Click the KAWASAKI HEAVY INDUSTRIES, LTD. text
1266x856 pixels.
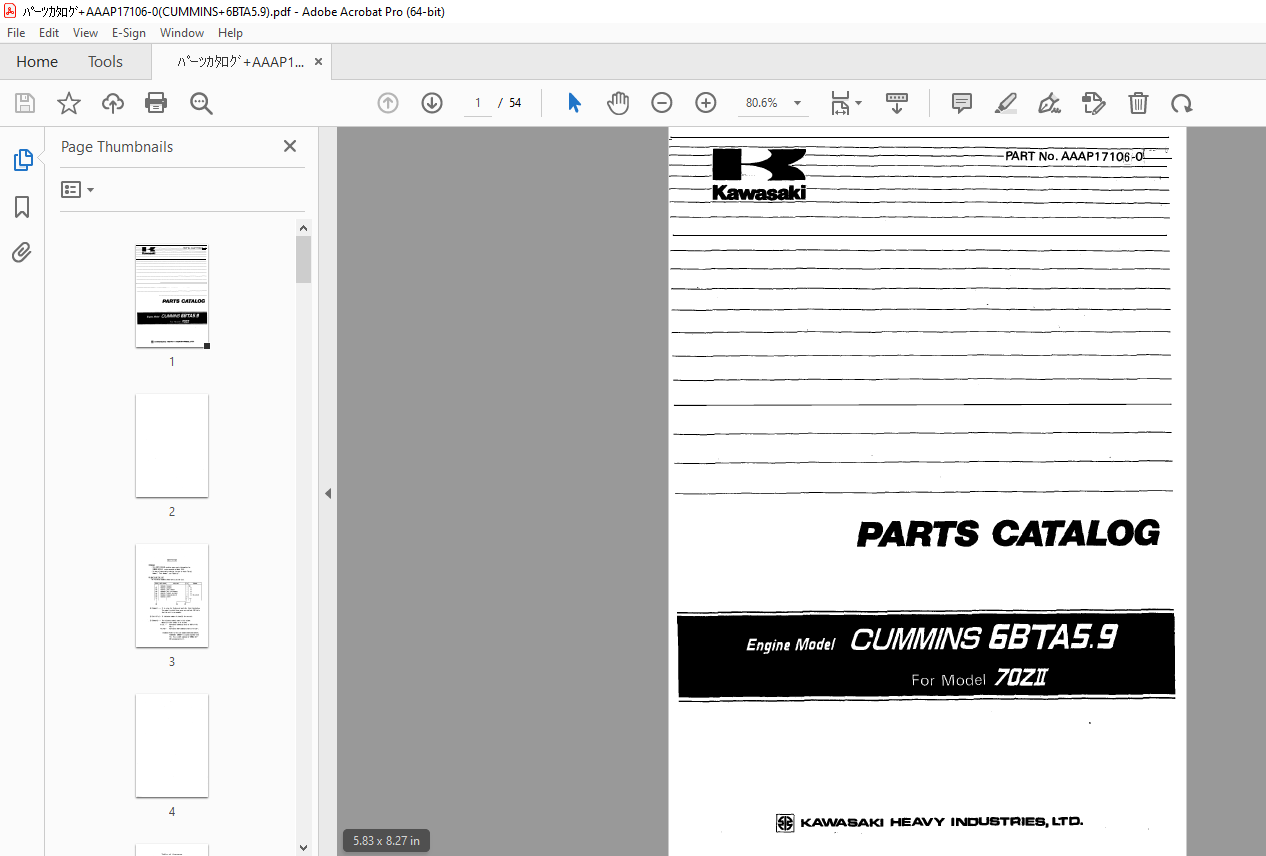click(x=929, y=822)
